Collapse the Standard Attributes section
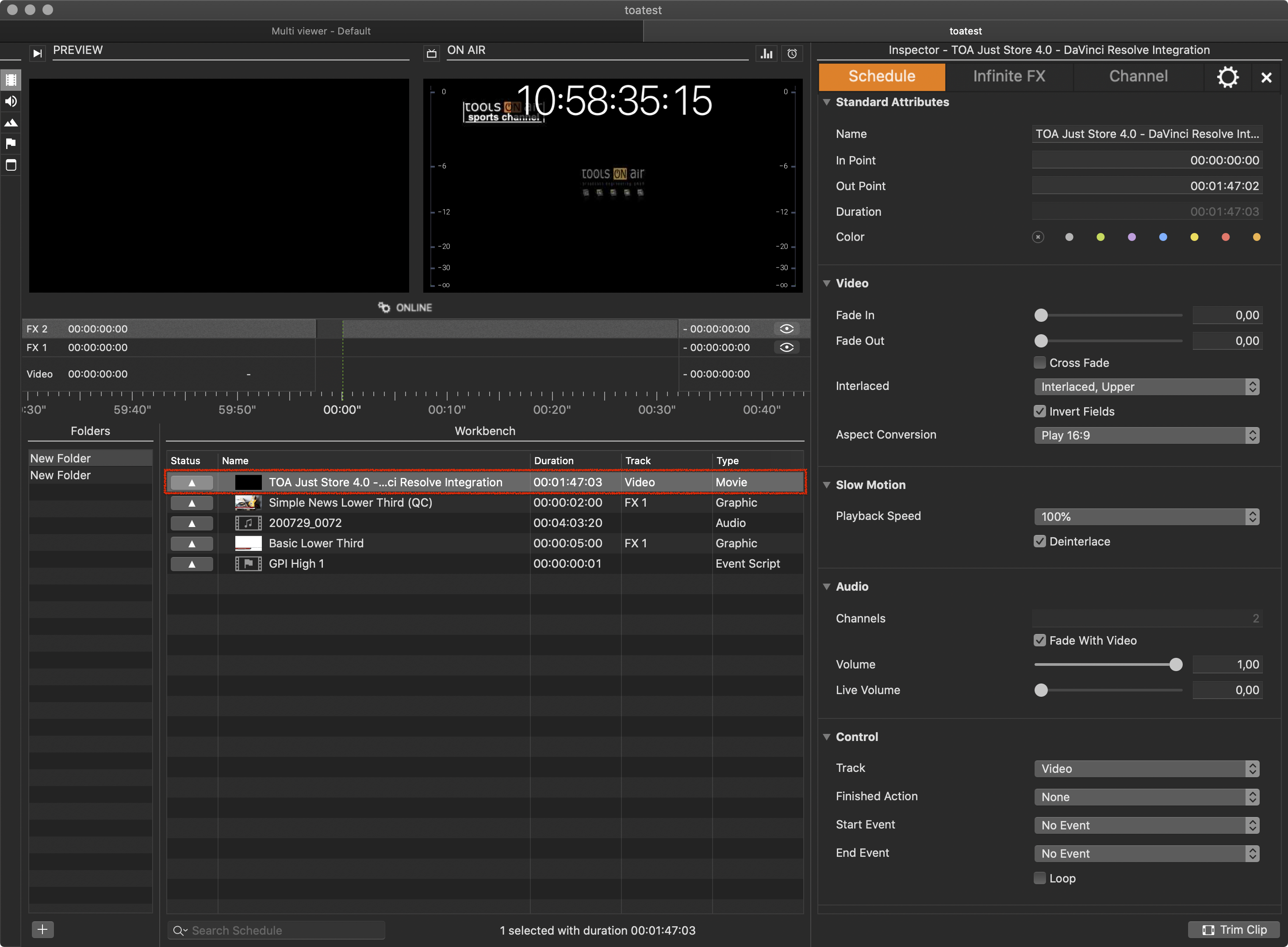This screenshot has width=1288, height=947. coord(827,102)
